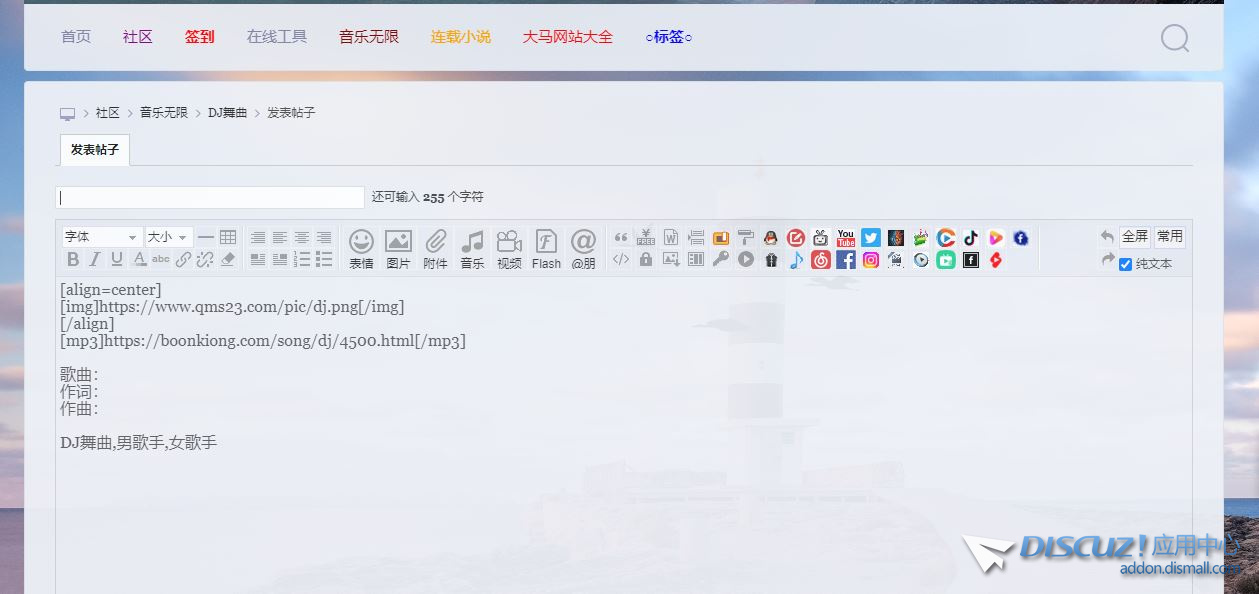
Task: Go to DJ舞曲 breadcrumb link
Action: tap(227, 113)
